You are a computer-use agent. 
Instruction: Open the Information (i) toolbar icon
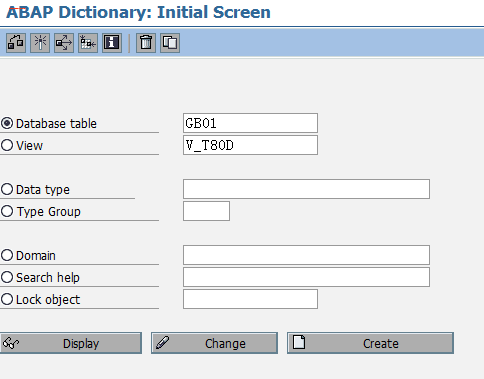tap(112, 43)
